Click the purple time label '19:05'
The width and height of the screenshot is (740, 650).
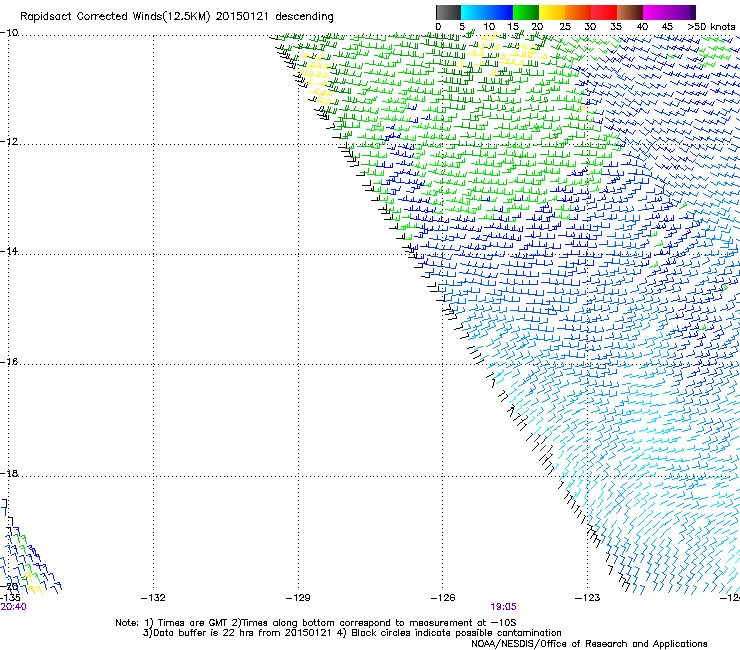(x=503, y=607)
